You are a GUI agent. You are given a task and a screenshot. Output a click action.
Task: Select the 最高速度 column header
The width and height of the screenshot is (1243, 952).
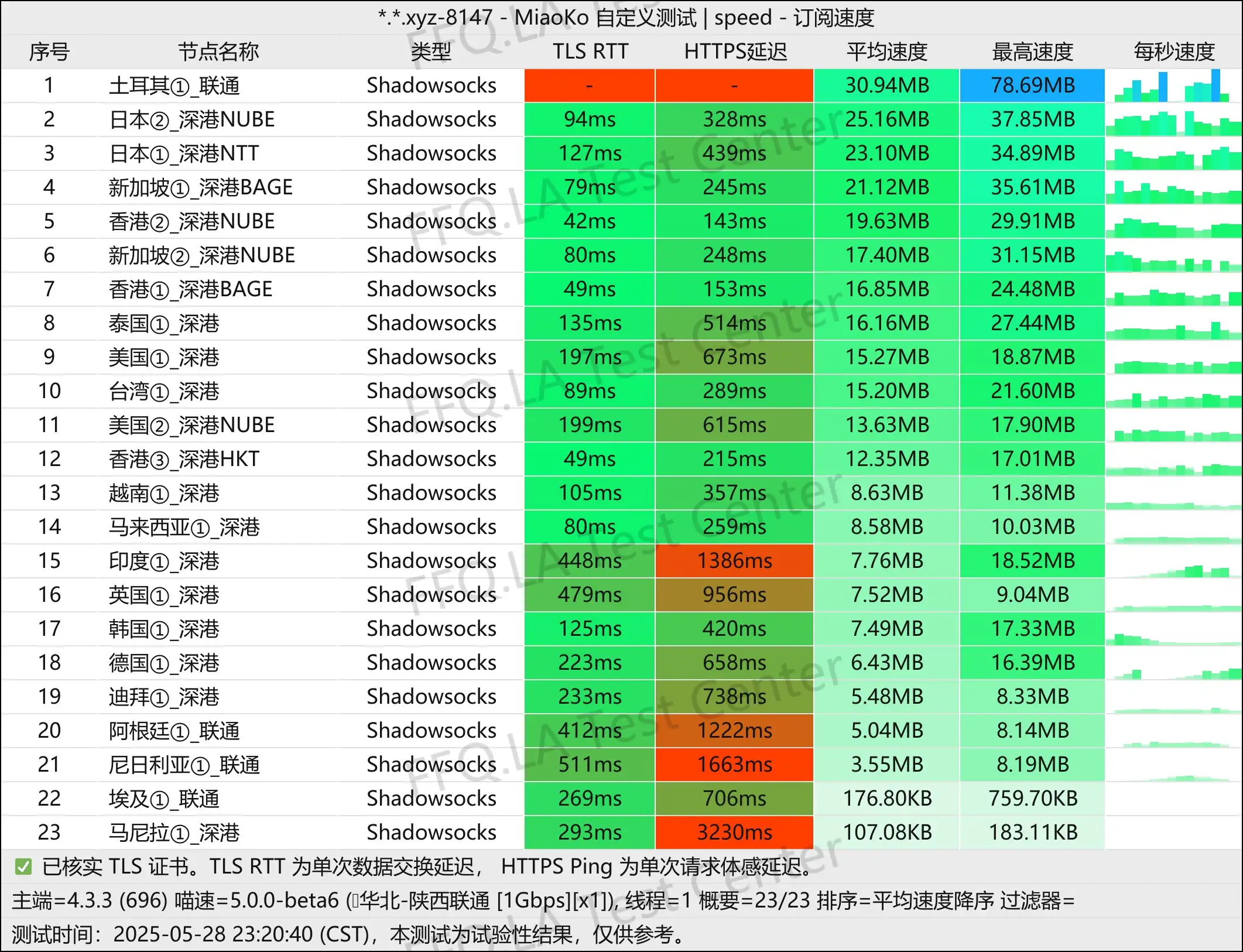click(1032, 52)
